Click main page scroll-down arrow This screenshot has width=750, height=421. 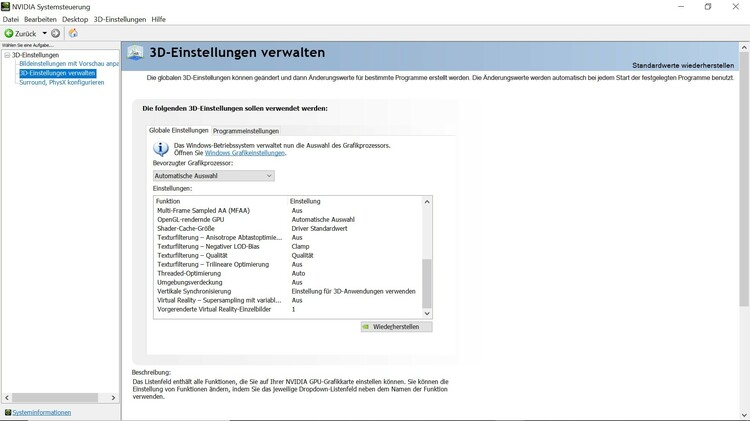coord(744,415)
